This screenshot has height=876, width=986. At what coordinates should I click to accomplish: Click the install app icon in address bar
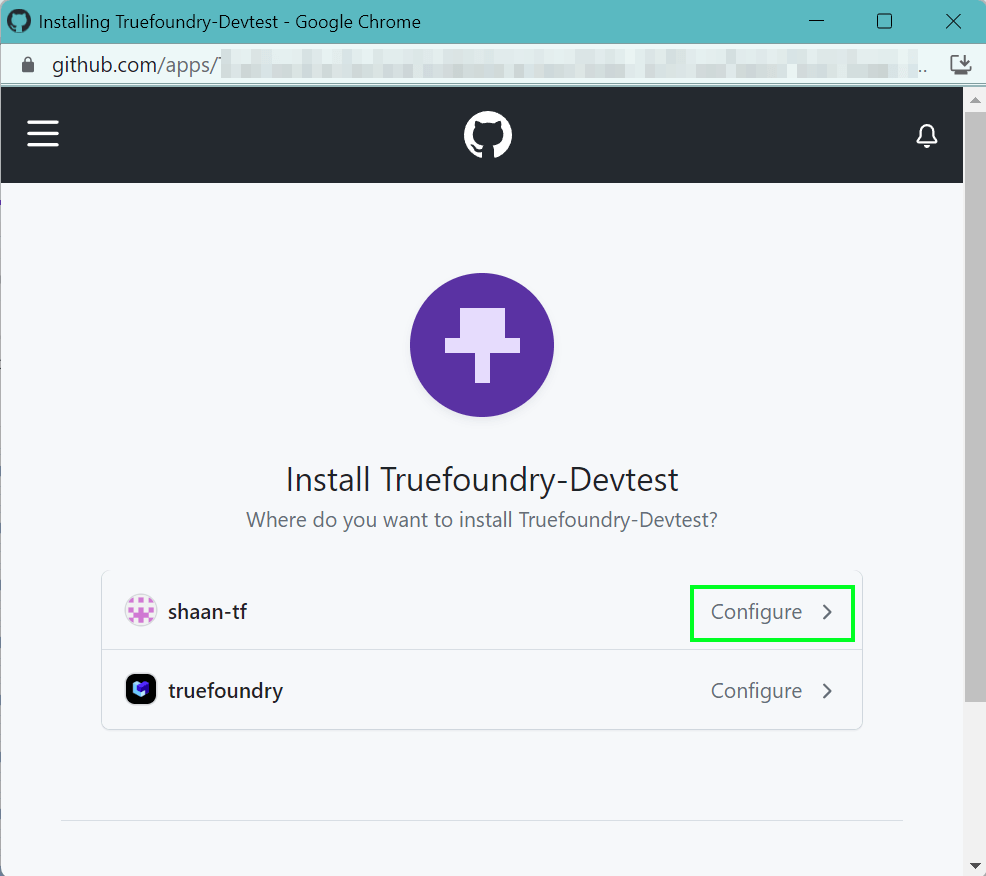tap(960, 64)
